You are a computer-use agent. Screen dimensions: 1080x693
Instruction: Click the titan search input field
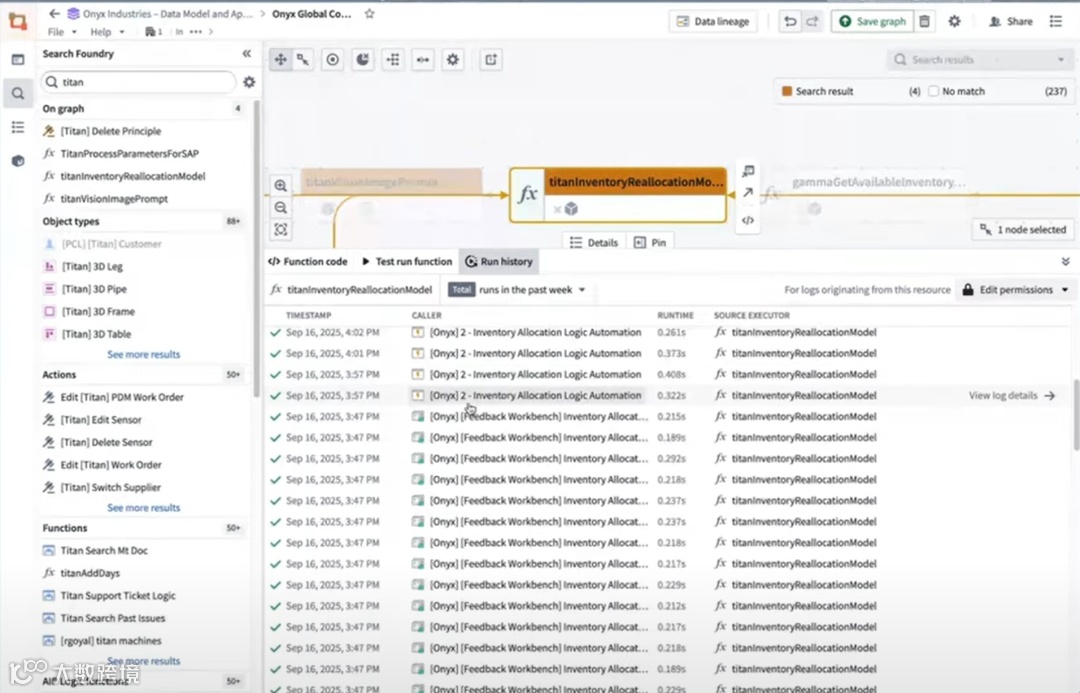139,82
